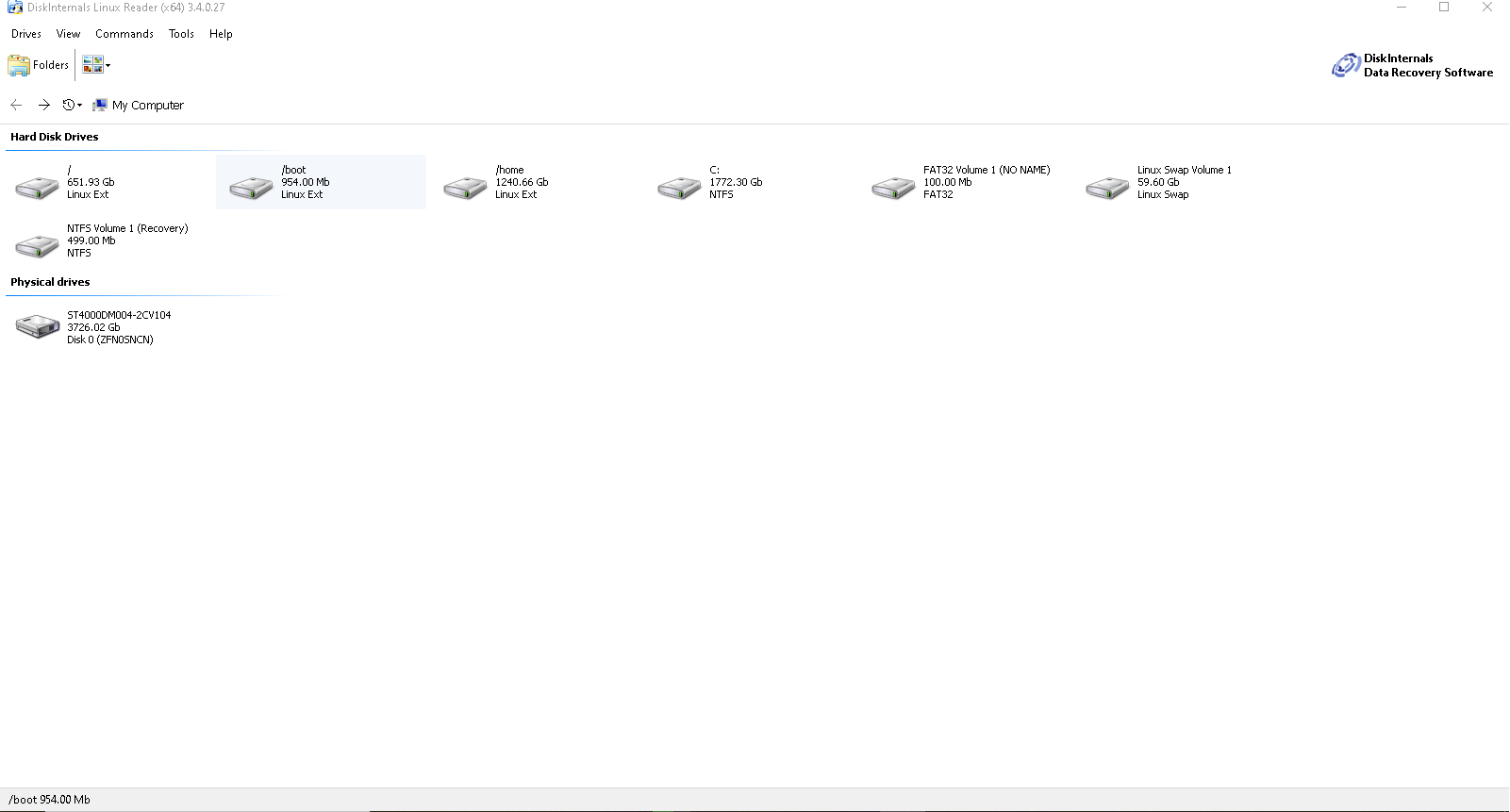Open the Drives menu
The width and height of the screenshot is (1510, 812).
pos(26,34)
